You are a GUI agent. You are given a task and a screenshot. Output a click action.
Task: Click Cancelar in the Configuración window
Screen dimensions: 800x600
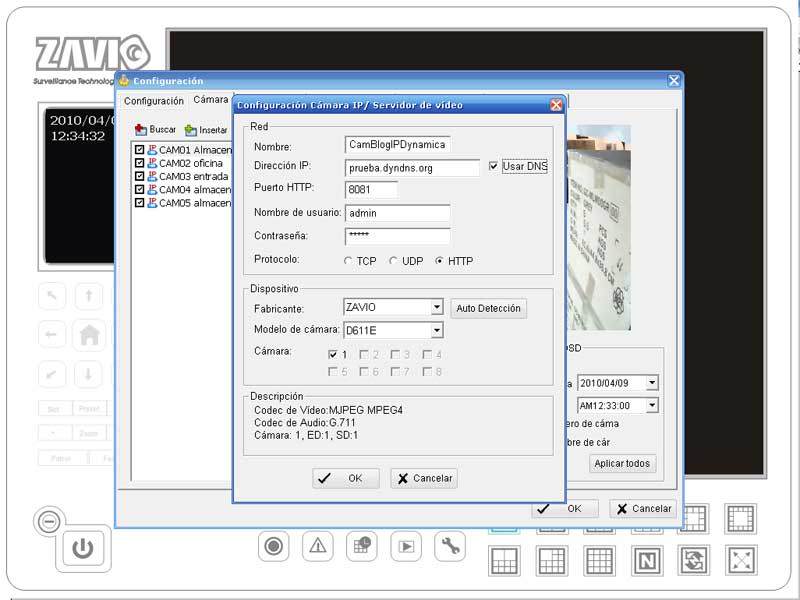pos(643,509)
